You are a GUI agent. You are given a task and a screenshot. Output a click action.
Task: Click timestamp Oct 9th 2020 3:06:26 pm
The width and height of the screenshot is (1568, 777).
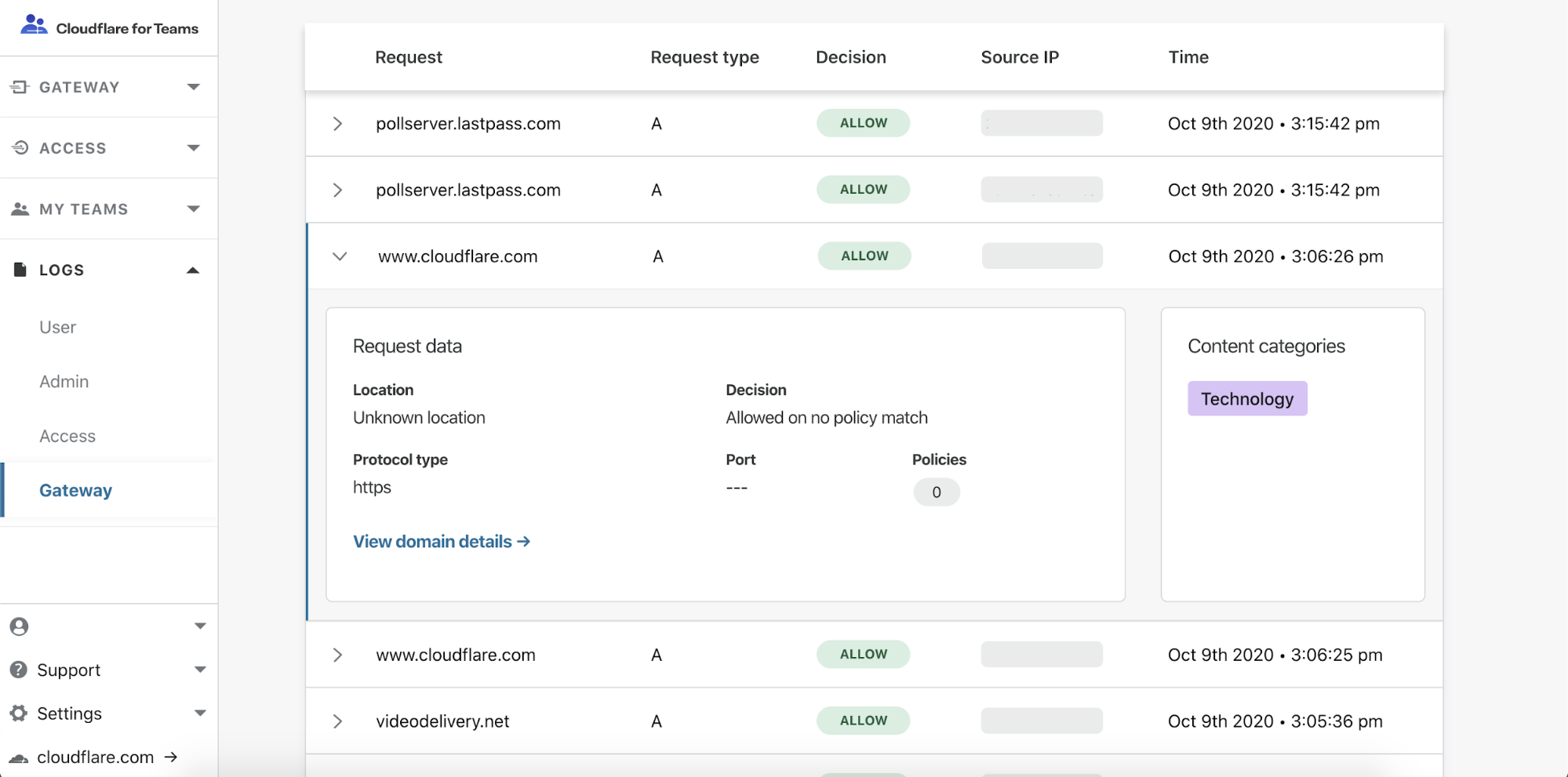[x=1276, y=256]
